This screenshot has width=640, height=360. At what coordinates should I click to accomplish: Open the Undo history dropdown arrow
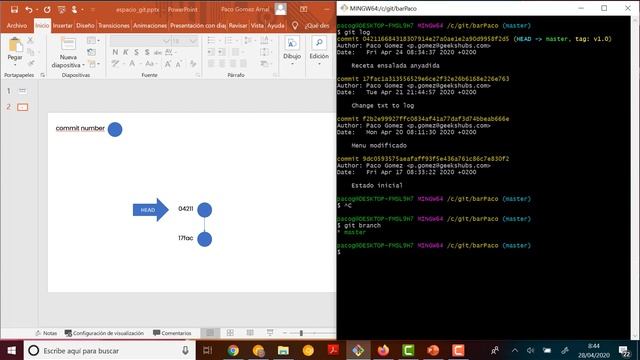(37, 9)
